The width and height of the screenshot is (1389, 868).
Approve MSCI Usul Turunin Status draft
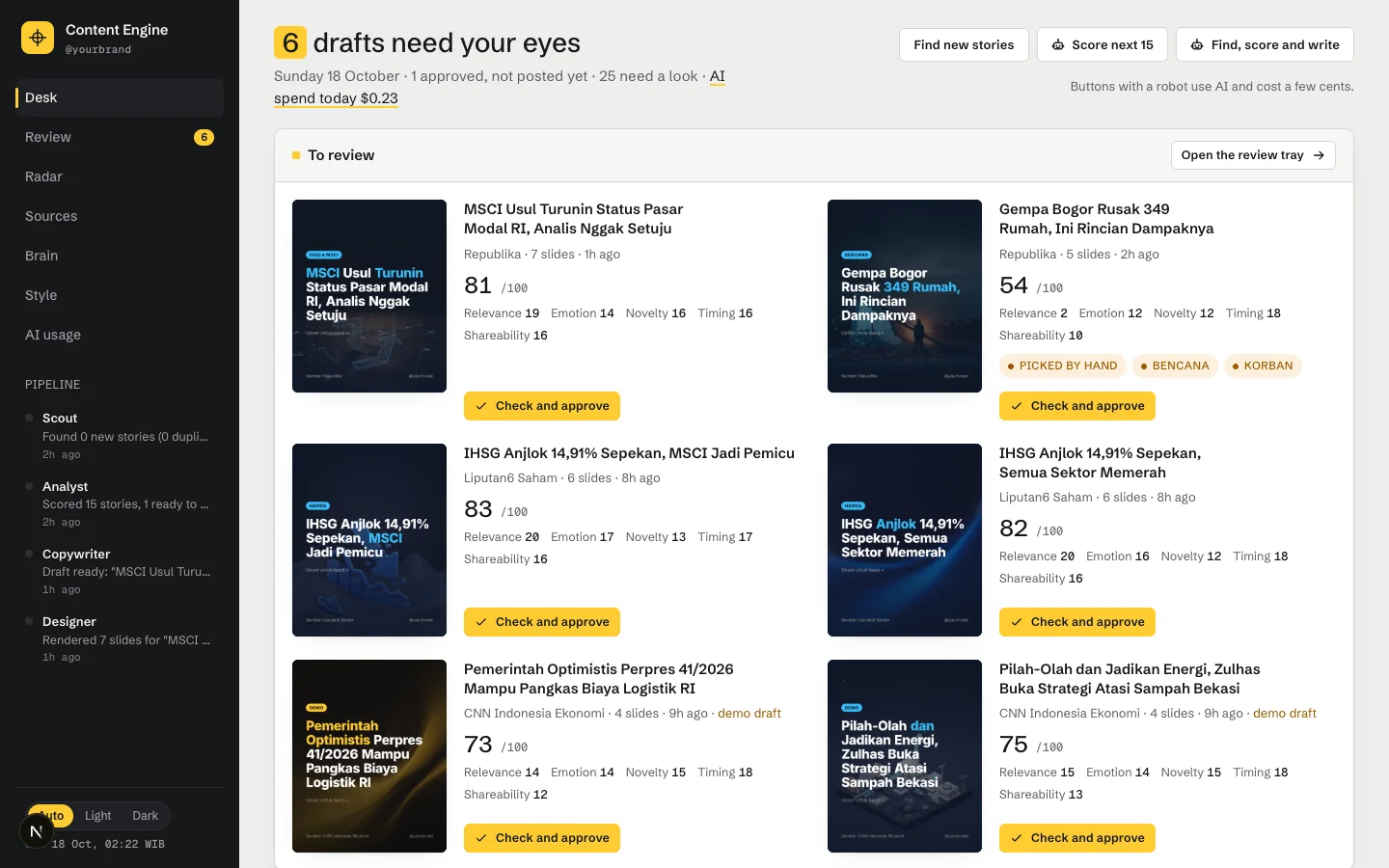(542, 406)
